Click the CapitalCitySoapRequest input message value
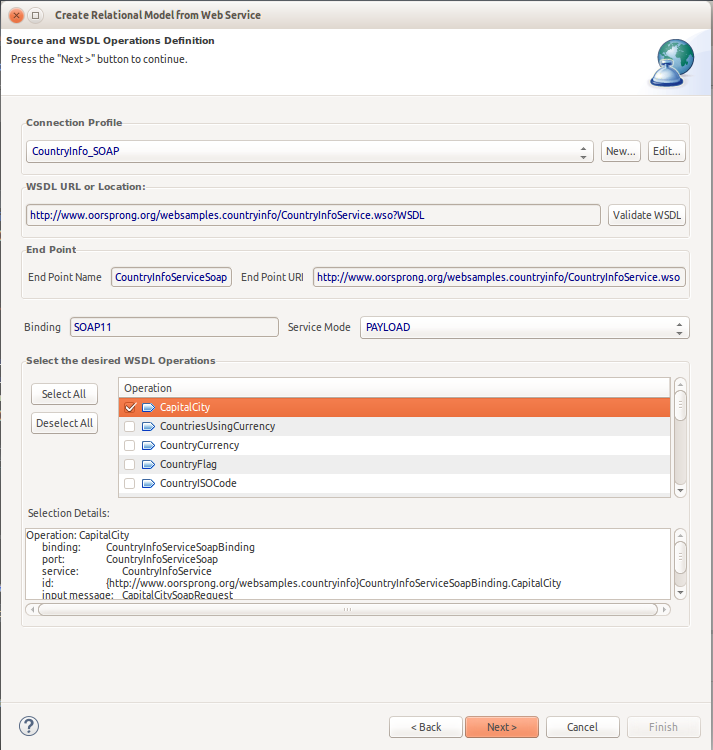This screenshot has width=713, height=750. (x=177, y=595)
